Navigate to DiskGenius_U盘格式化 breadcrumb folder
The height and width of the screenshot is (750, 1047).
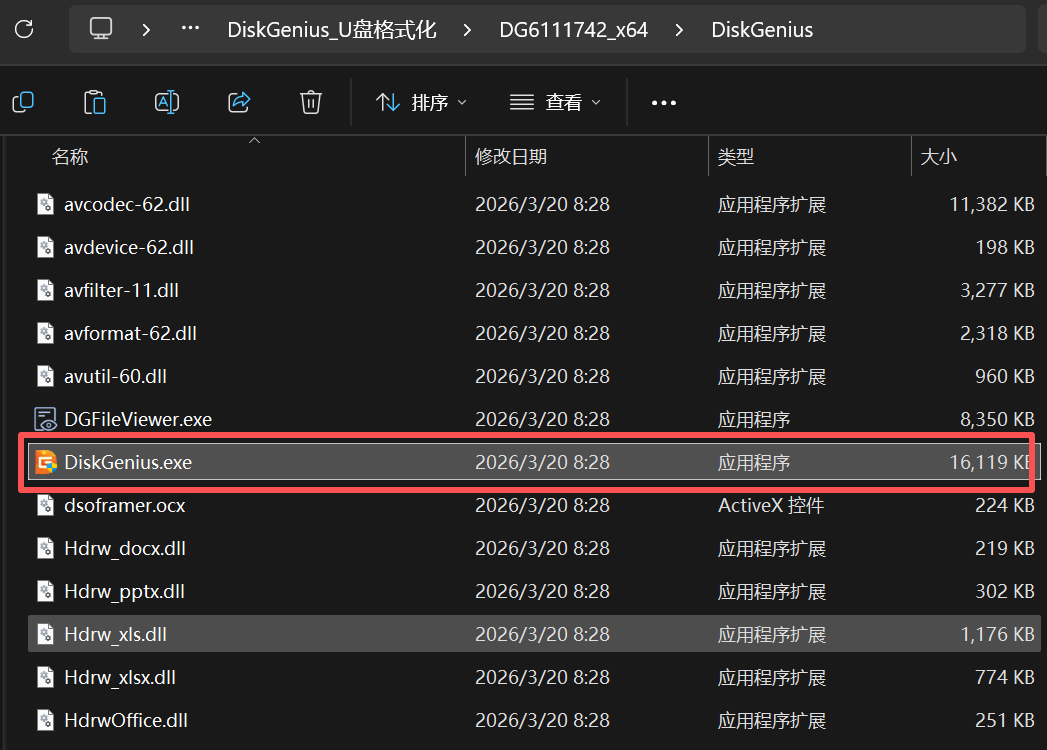[332, 30]
